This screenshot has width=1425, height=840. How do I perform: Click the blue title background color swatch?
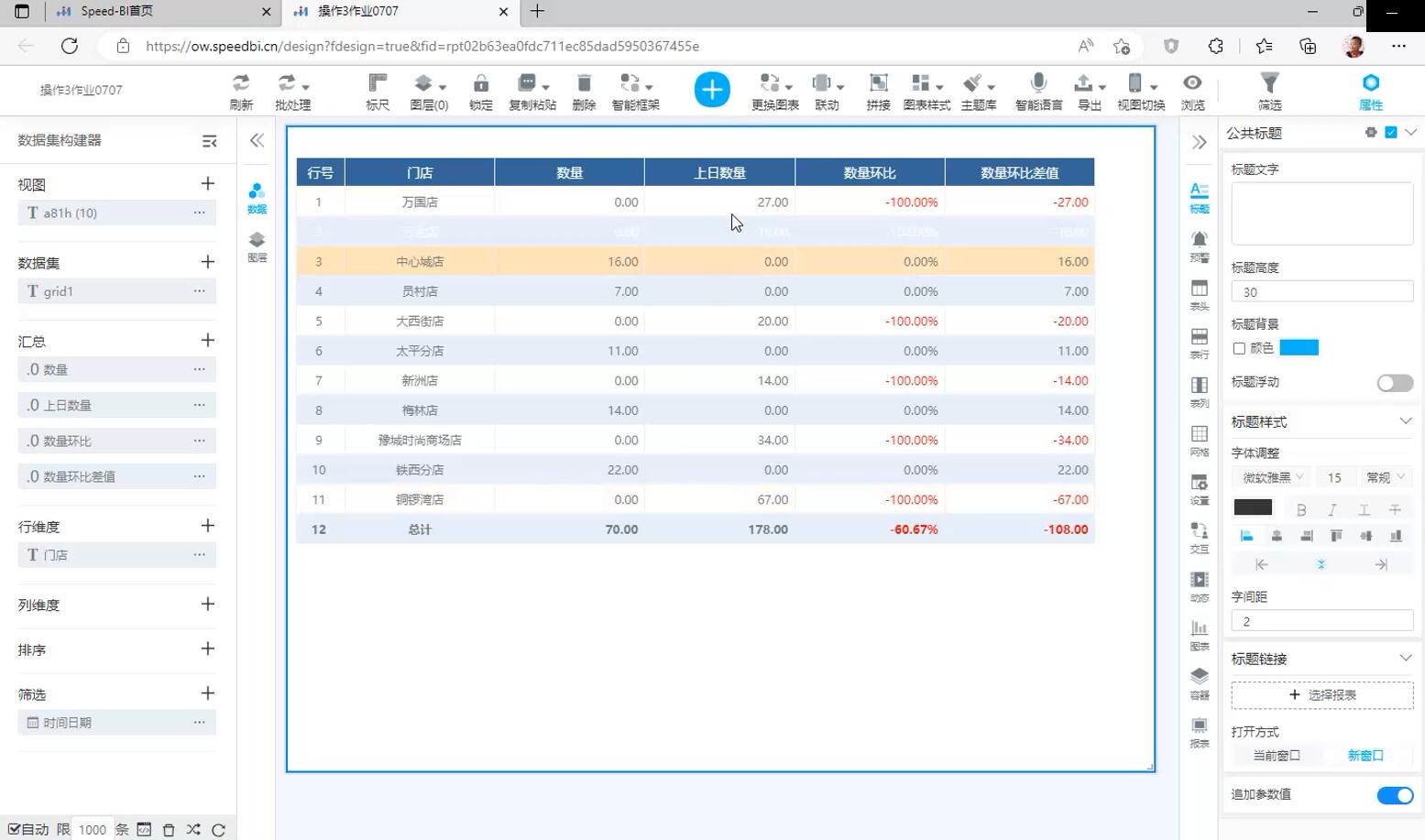(1299, 348)
